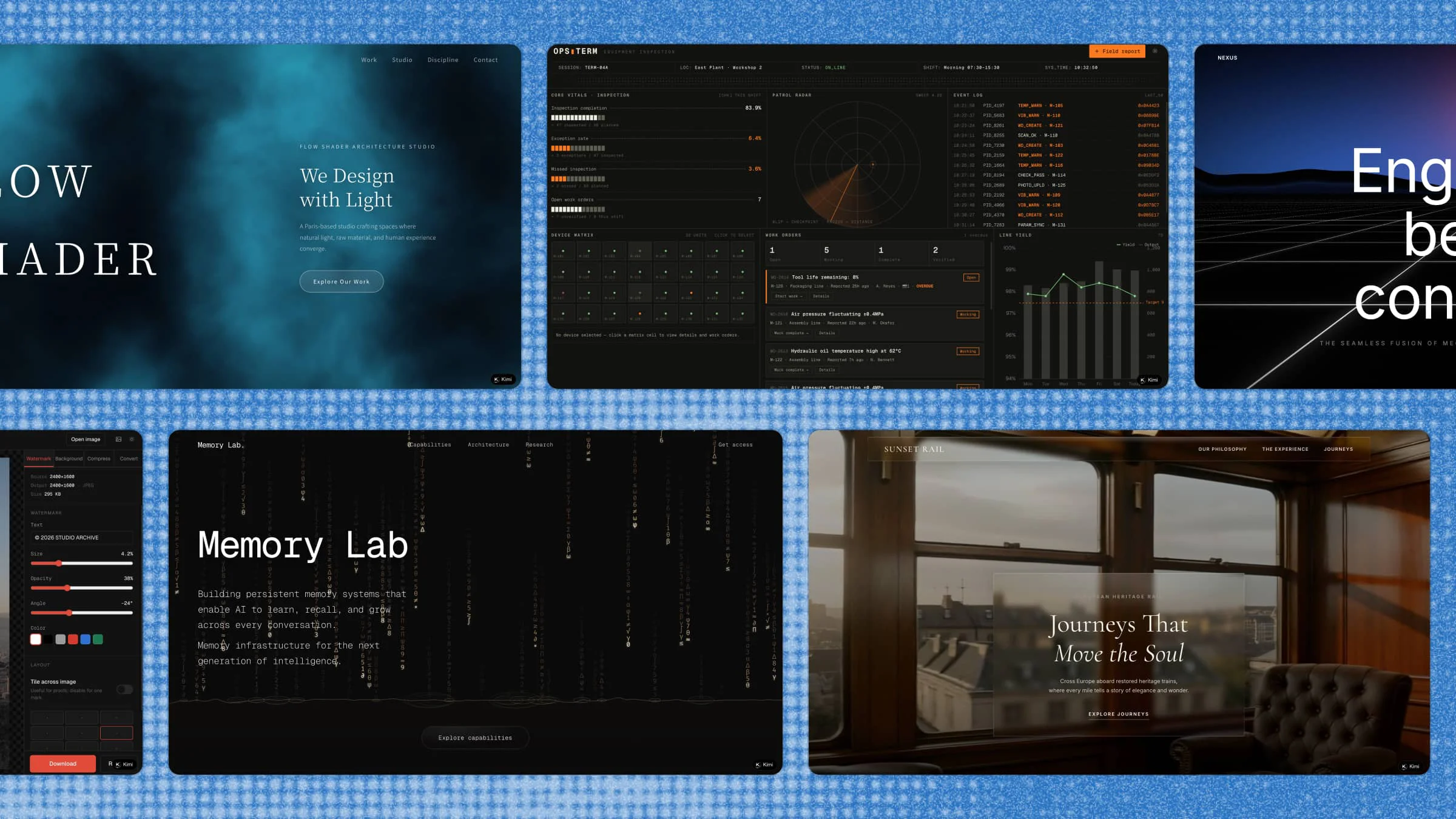Adjust the watermark Size slider
This screenshot has width=1456, height=819.
82,564
